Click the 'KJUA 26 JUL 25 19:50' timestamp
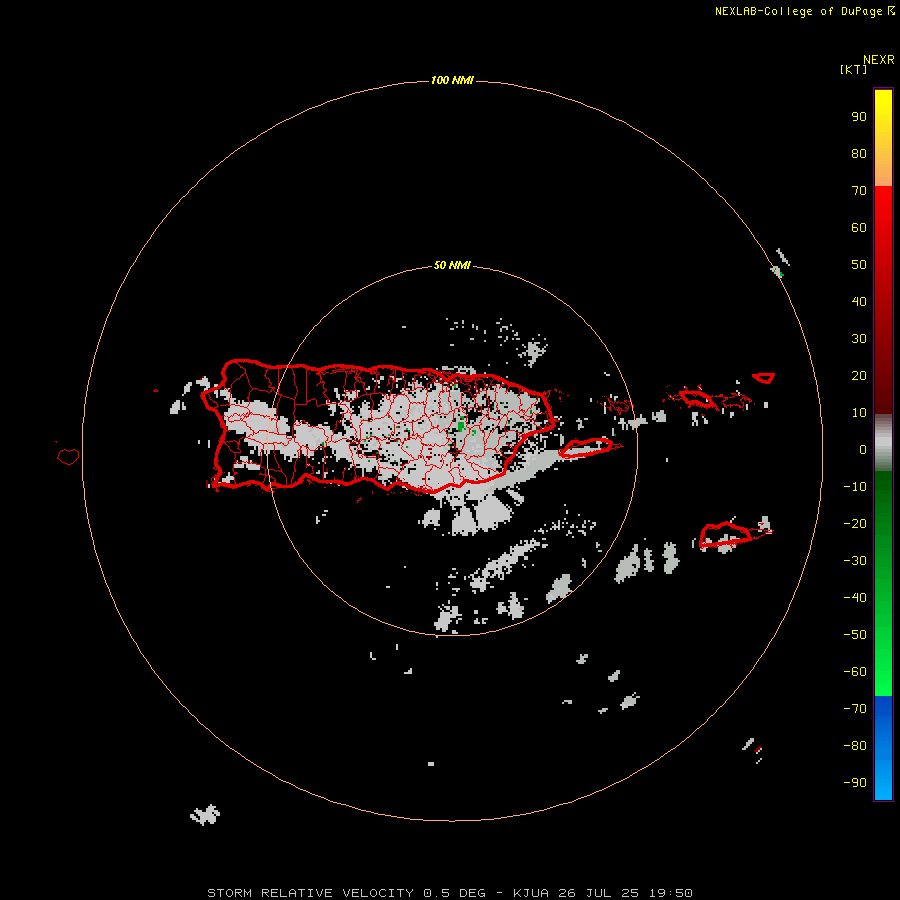Image resolution: width=900 pixels, height=900 pixels. pos(603,893)
